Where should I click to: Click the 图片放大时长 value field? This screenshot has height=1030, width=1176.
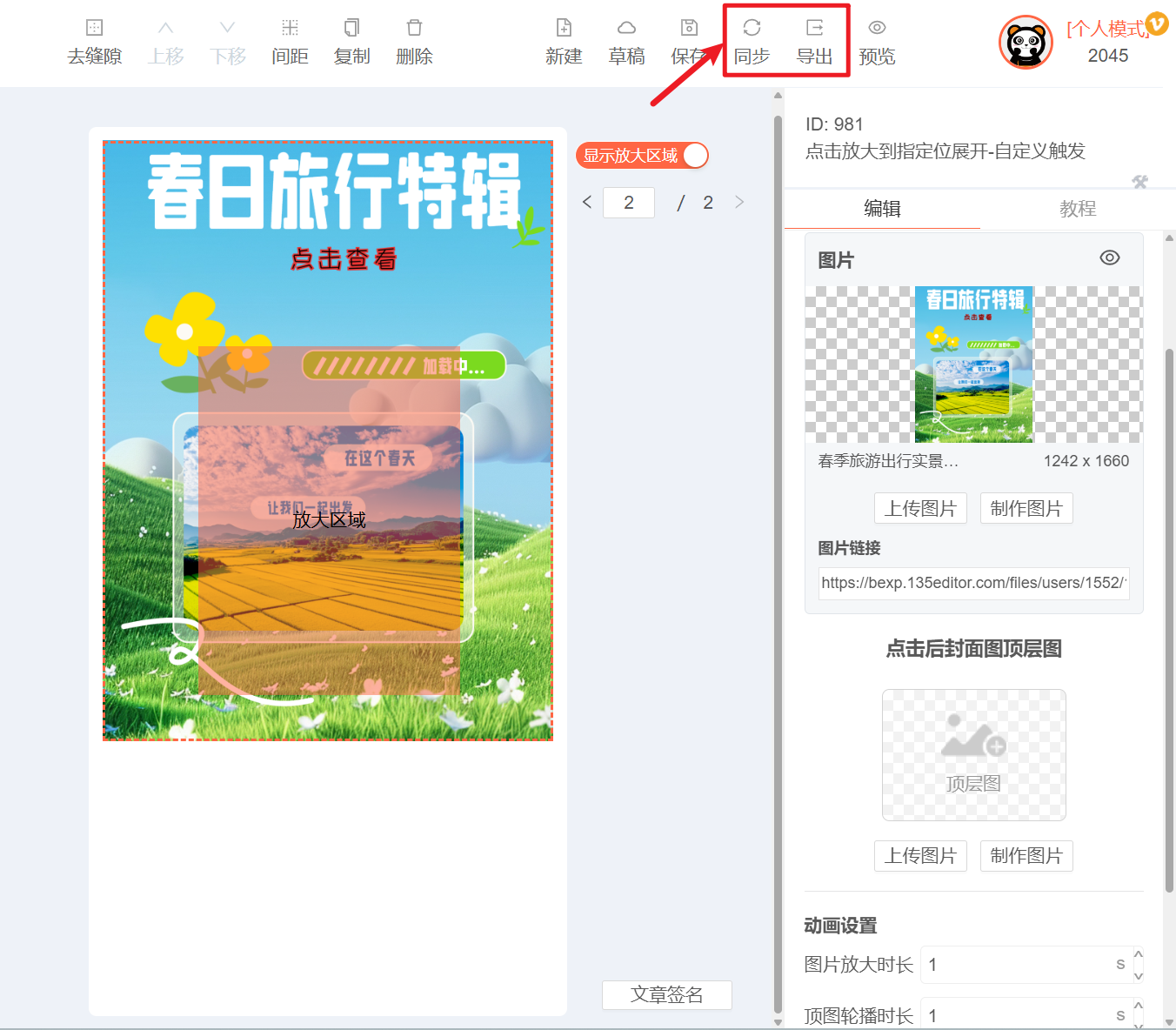[1025, 965]
